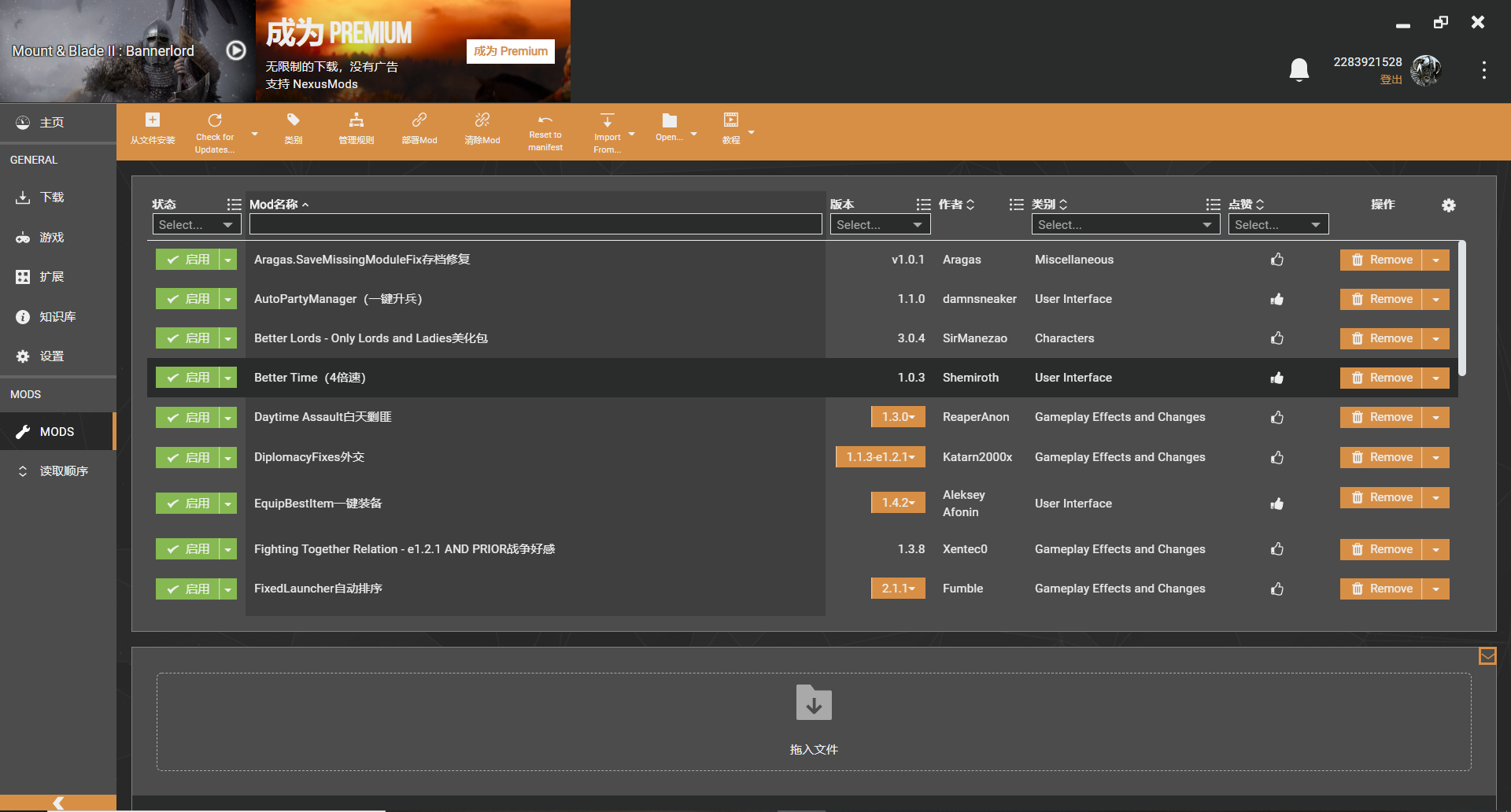
Task: Click Purge Mod broken-link icon
Action: (482, 129)
